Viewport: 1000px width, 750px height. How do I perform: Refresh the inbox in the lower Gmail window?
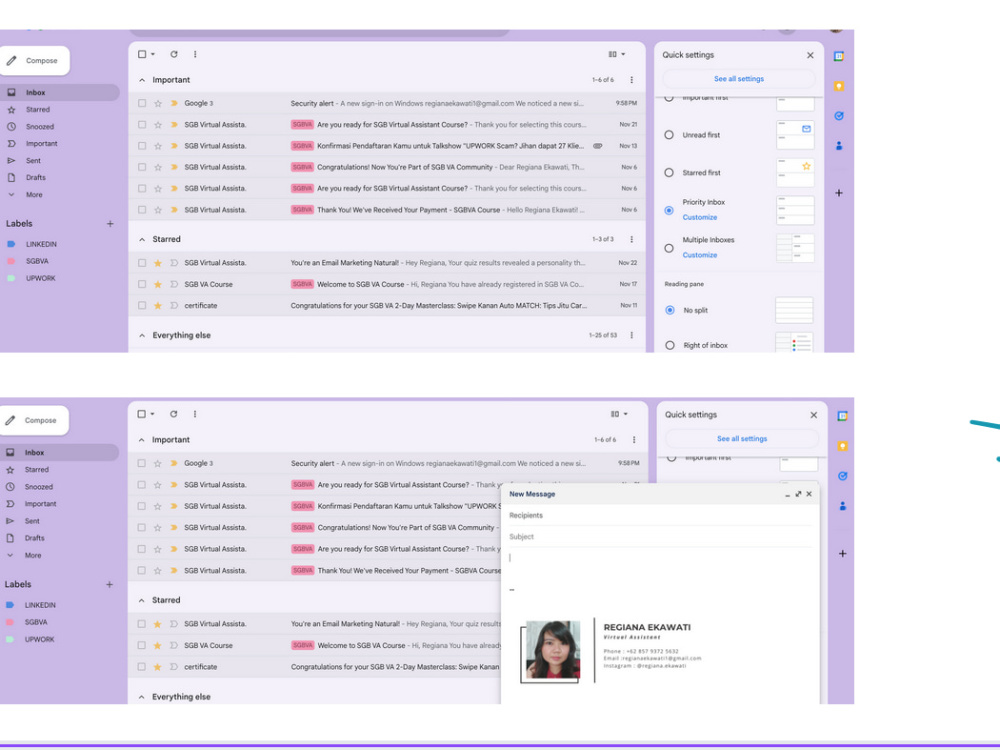point(173,414)
